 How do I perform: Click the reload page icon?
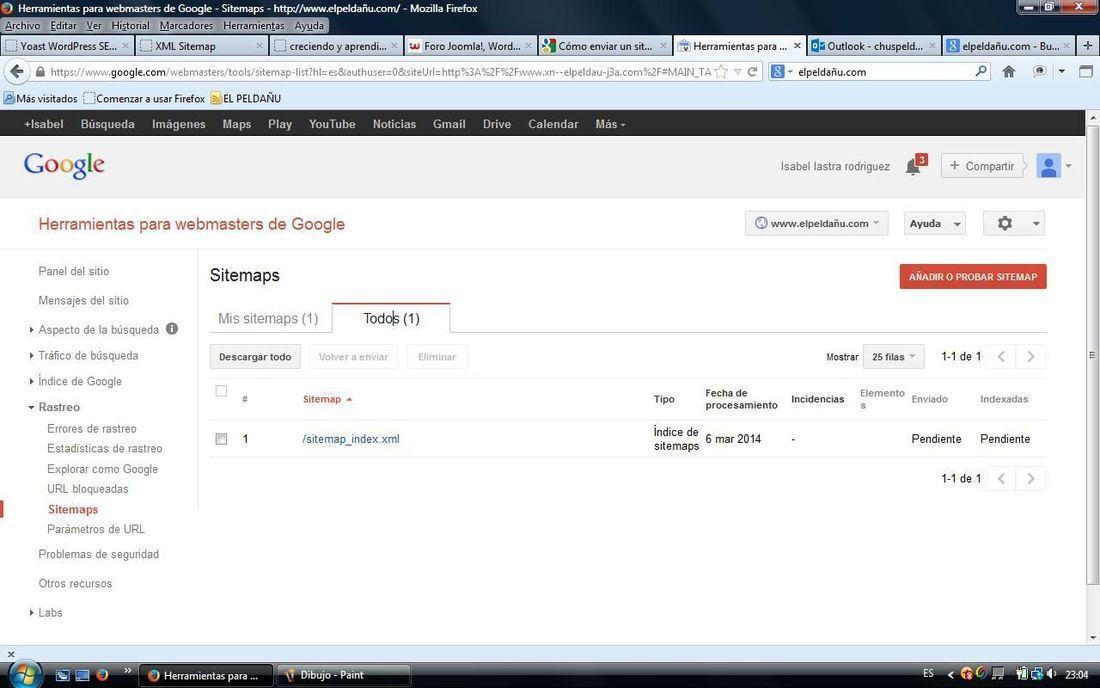[753, 72]
